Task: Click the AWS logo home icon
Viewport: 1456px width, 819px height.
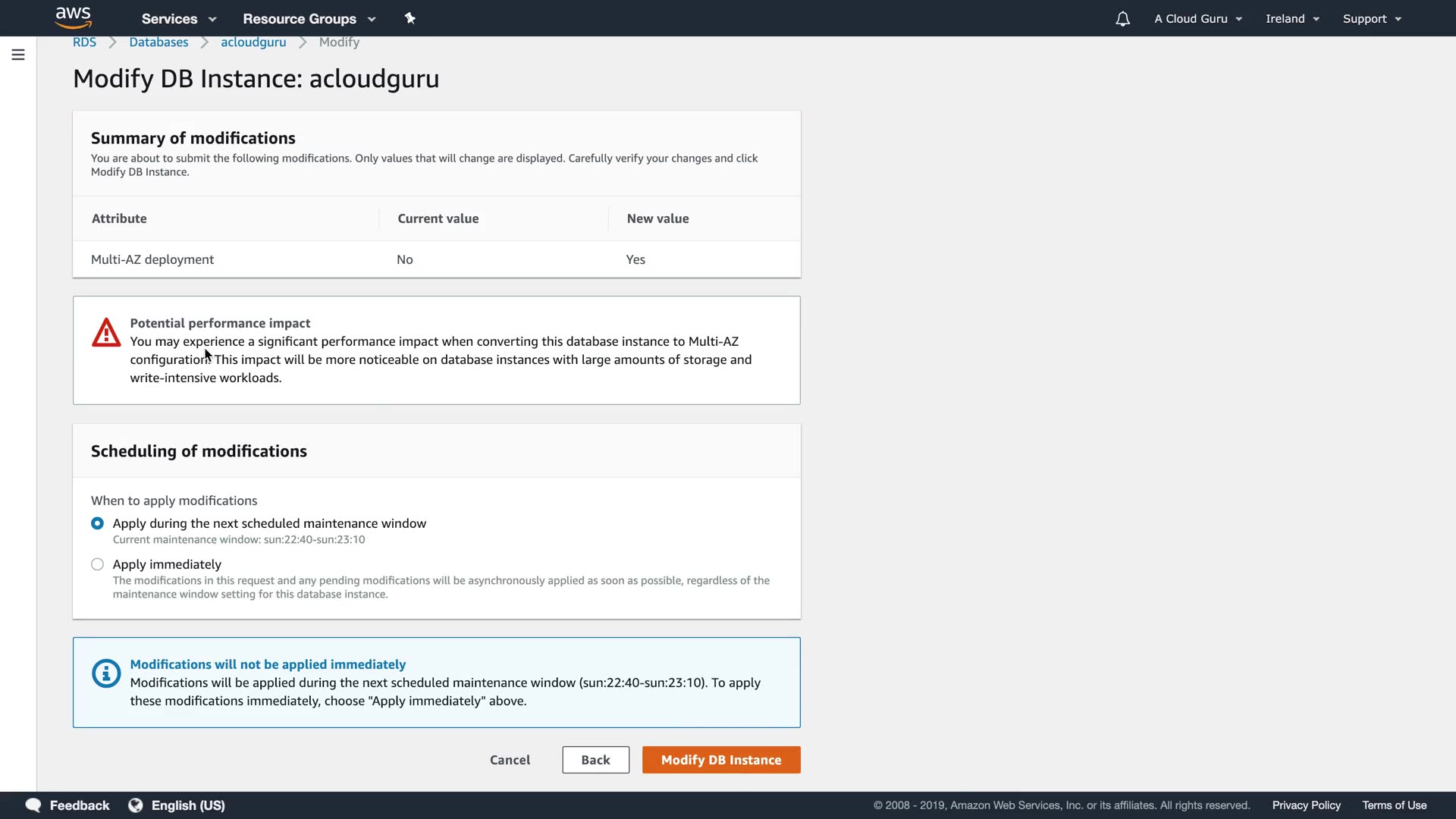Action: click(74, 17)
